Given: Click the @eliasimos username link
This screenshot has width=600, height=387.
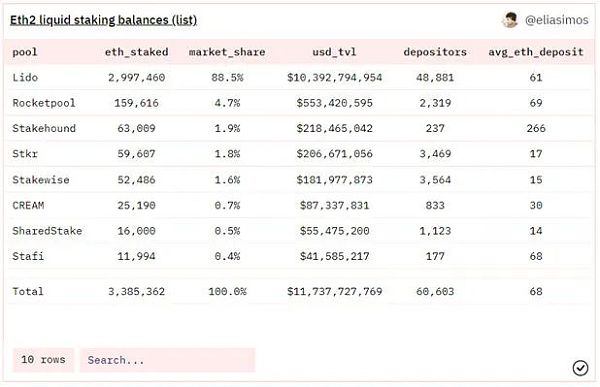Looking at the screenshot, I should click(x=556, y=20).
